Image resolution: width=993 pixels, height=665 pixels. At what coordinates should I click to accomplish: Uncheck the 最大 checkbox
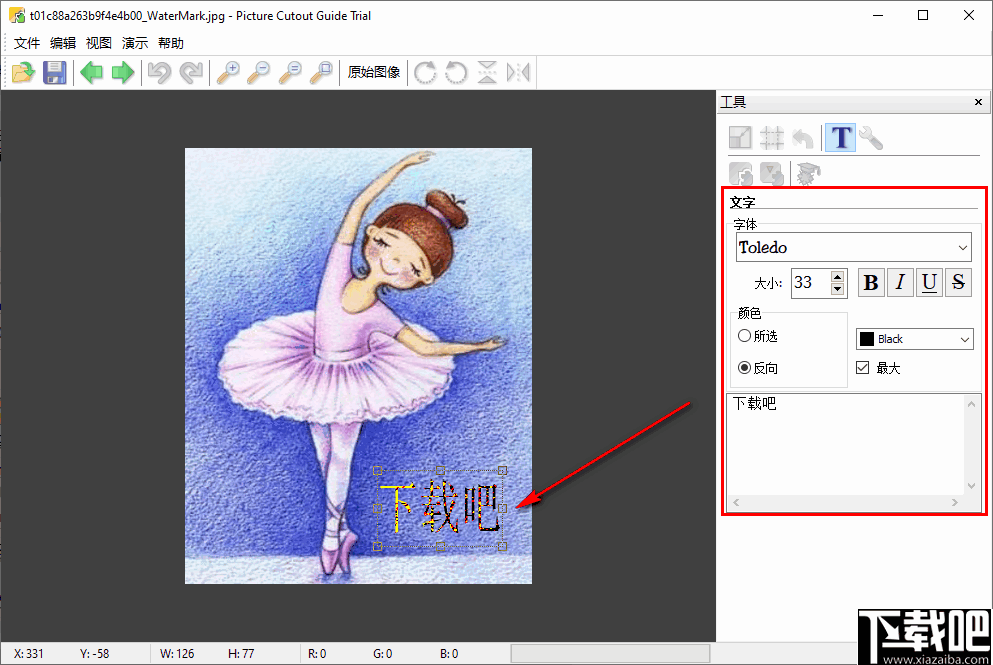pos(863,367)
